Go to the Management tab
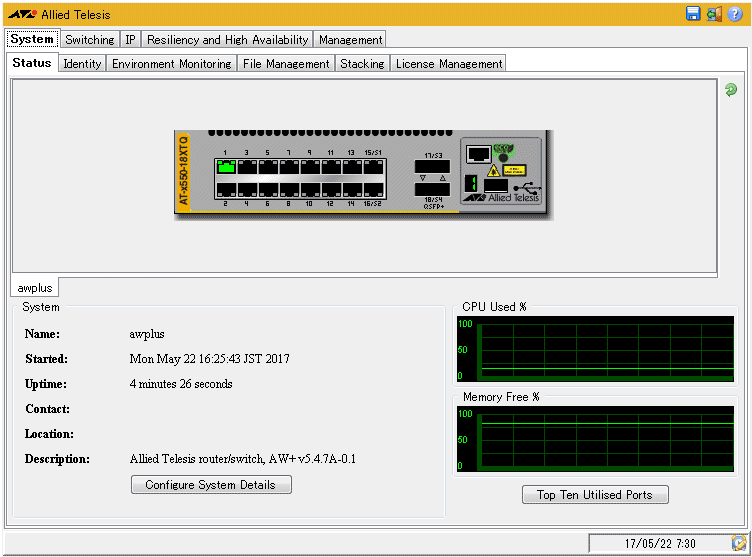The width and height of the screenshot is (752, 557). (x=350, y=40)
